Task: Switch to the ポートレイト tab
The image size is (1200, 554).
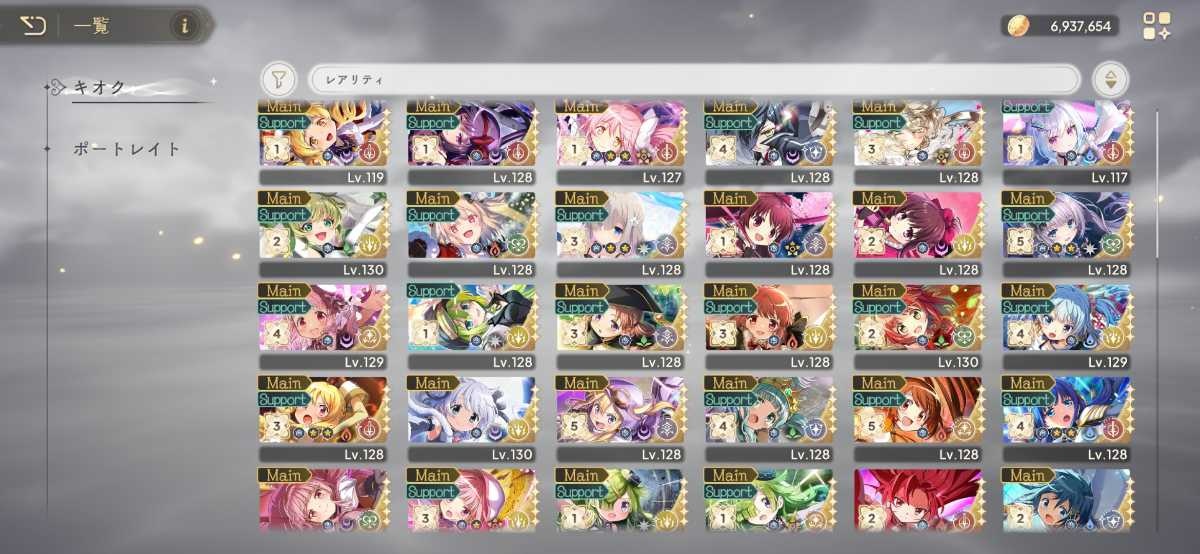Action: [126, 149]
